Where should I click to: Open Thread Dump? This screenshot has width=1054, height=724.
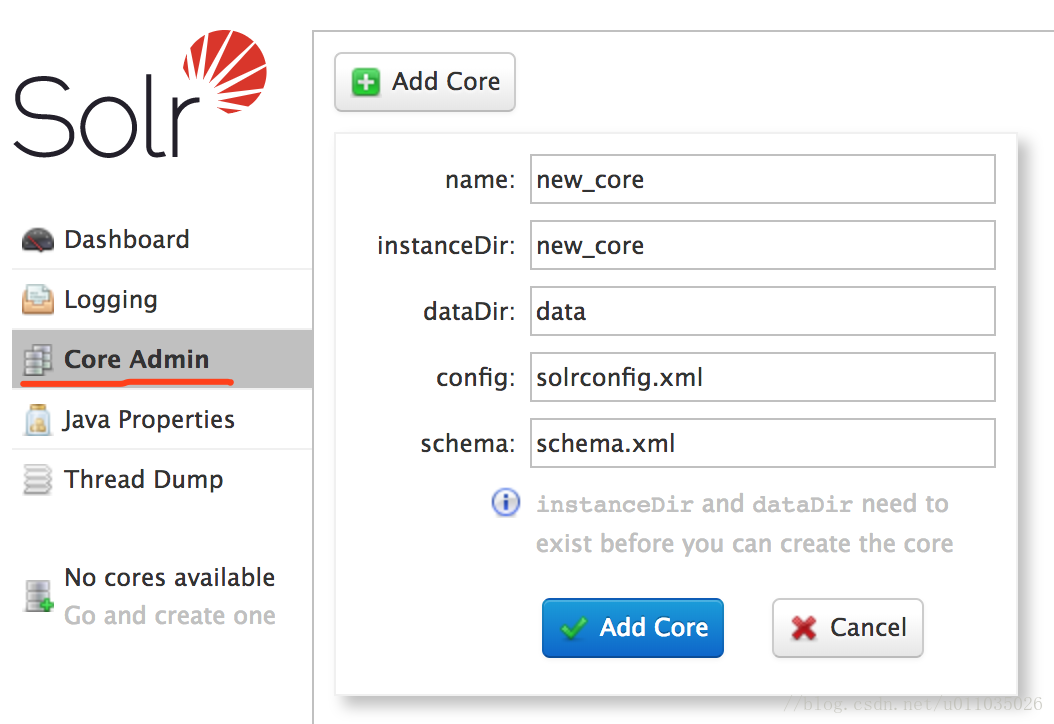(162, 479)
